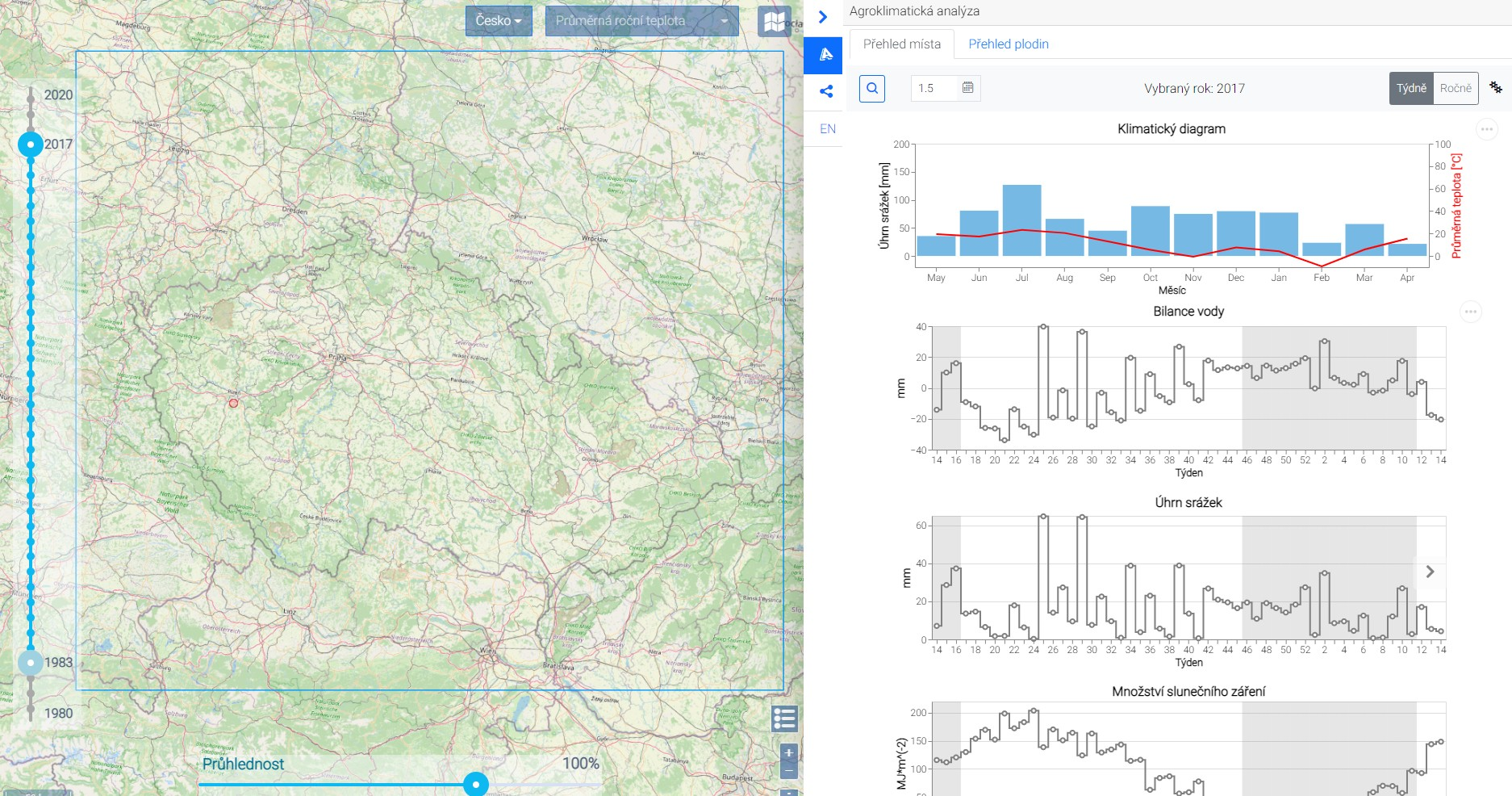
Task: Click the chart settings icon beside Ročně
Action: (x=1496, y=87)
